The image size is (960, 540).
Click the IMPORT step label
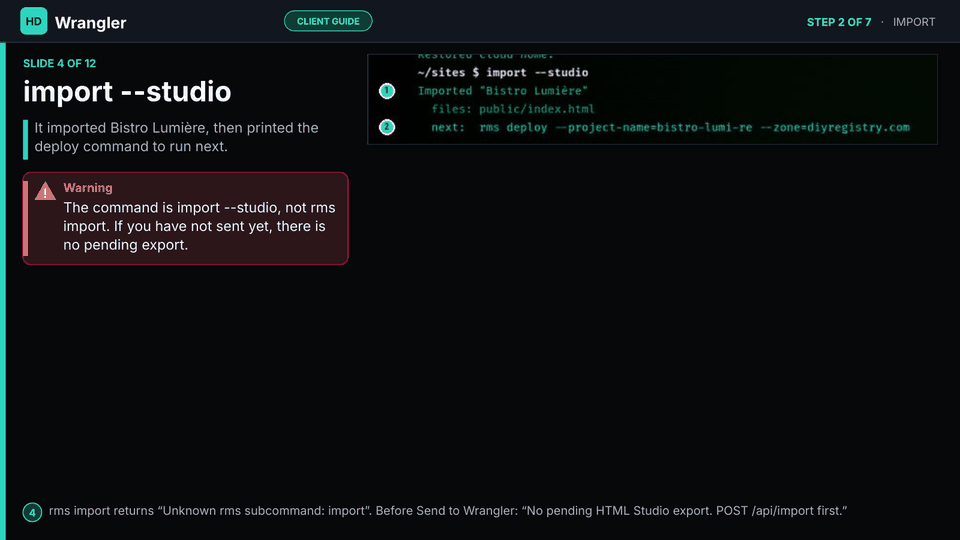[x=914, y=22]
